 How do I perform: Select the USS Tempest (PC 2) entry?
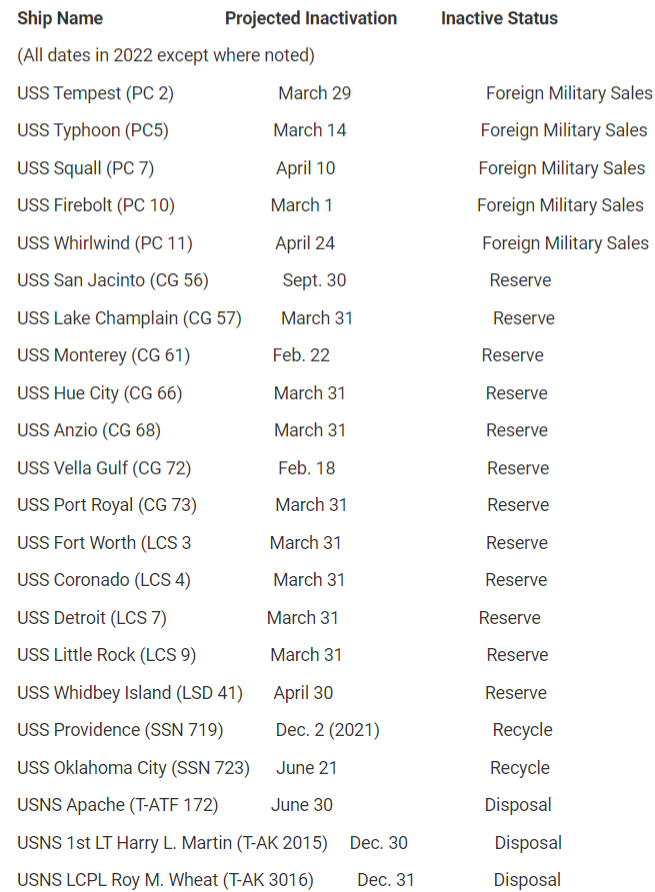(x=95, y=93)
